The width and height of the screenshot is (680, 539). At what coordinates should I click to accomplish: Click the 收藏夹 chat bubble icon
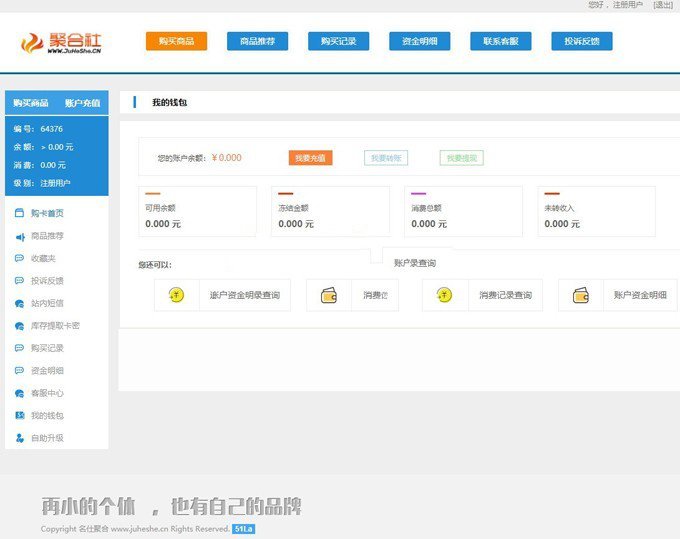20,258
